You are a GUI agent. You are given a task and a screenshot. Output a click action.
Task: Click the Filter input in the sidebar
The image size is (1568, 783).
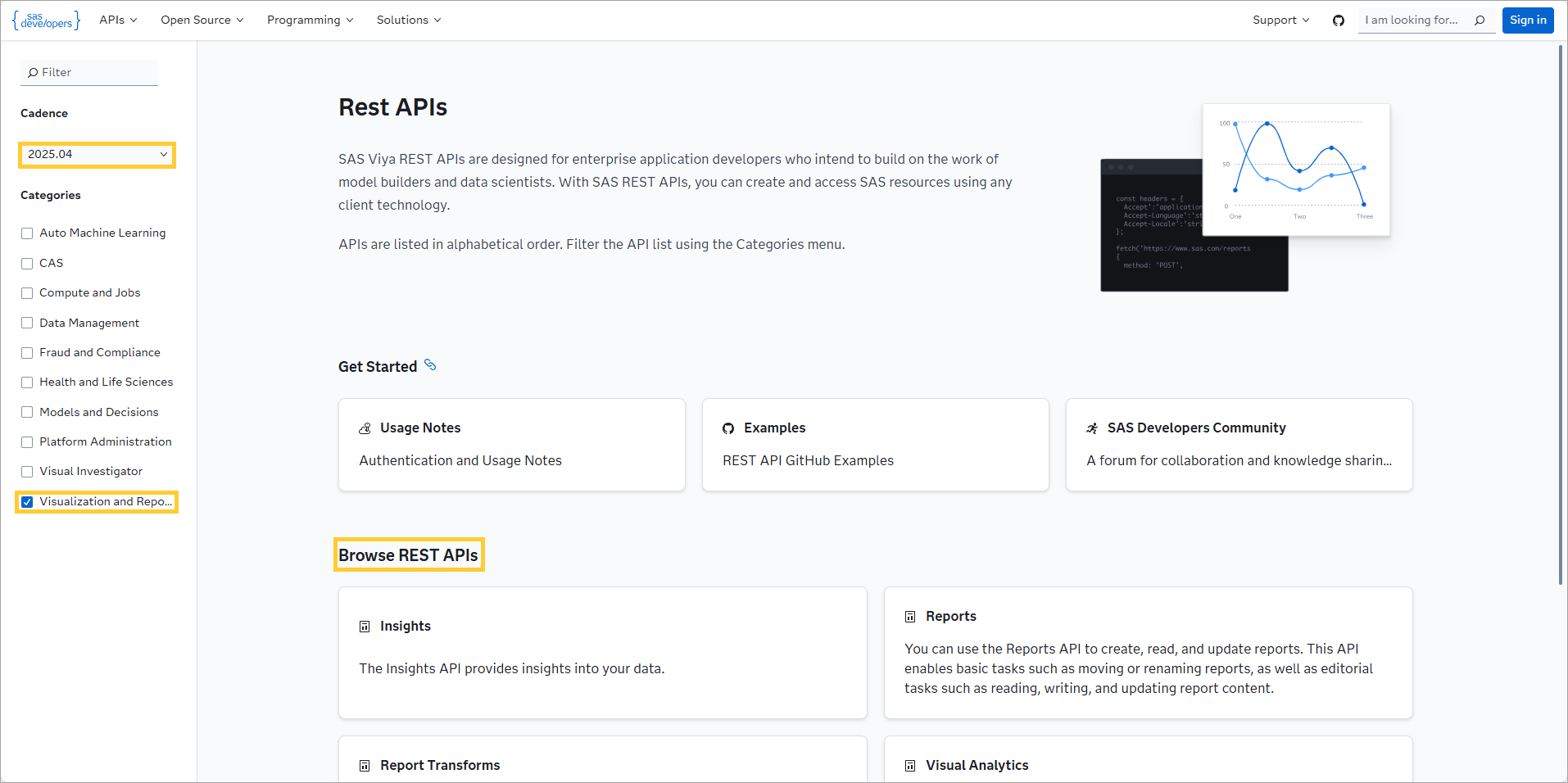point(88,72)
